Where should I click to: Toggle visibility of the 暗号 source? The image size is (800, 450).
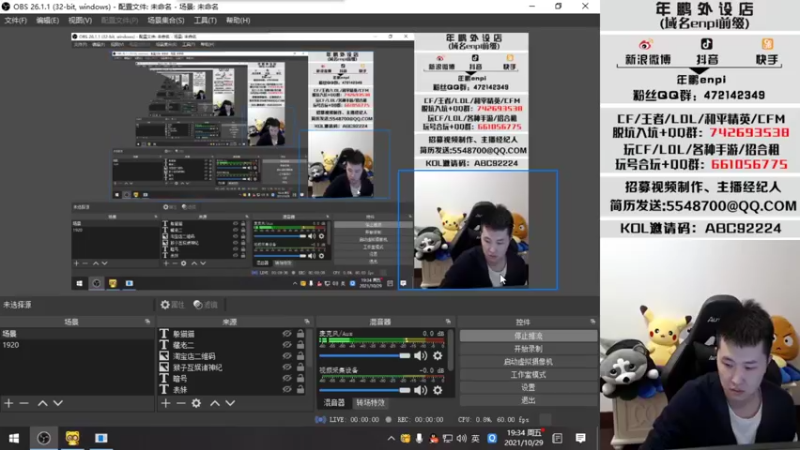(287, 378)
